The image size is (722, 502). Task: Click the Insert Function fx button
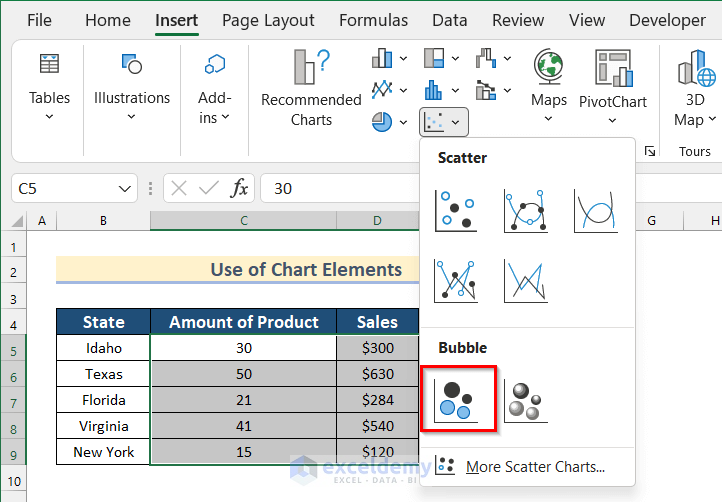tap(240, 188)
